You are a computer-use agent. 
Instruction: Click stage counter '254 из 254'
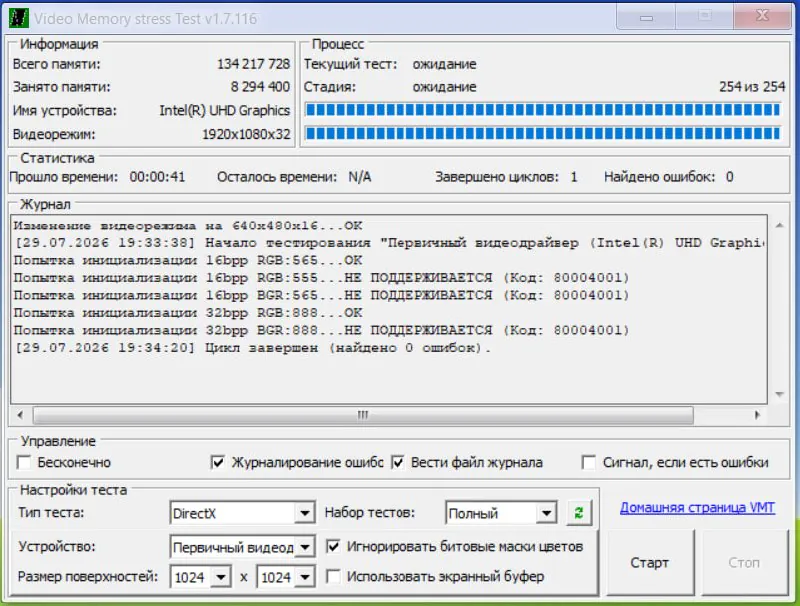(x=752, y=87)
